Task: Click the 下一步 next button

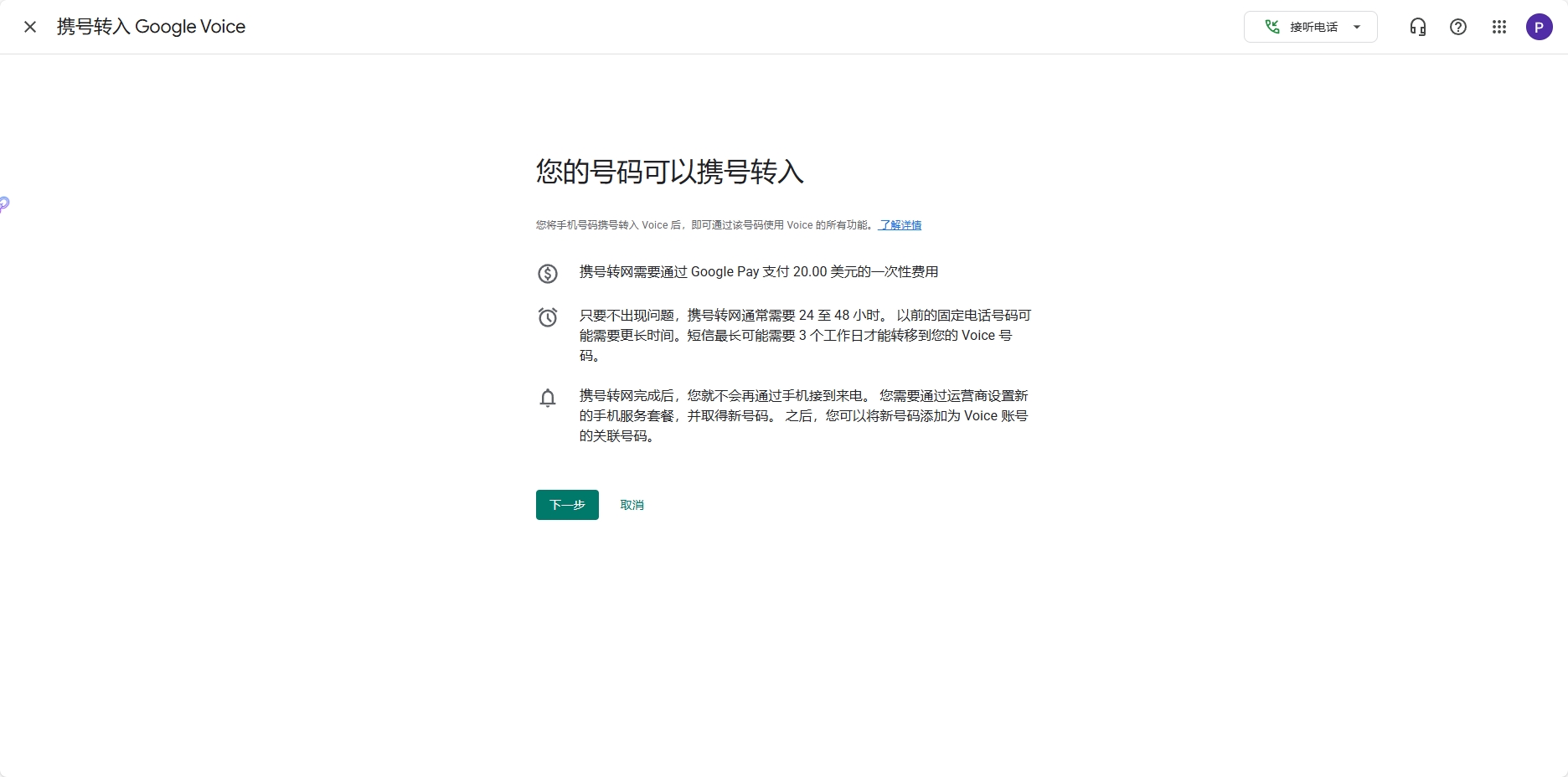Action: pyautogui.click(x=567, y=505)
